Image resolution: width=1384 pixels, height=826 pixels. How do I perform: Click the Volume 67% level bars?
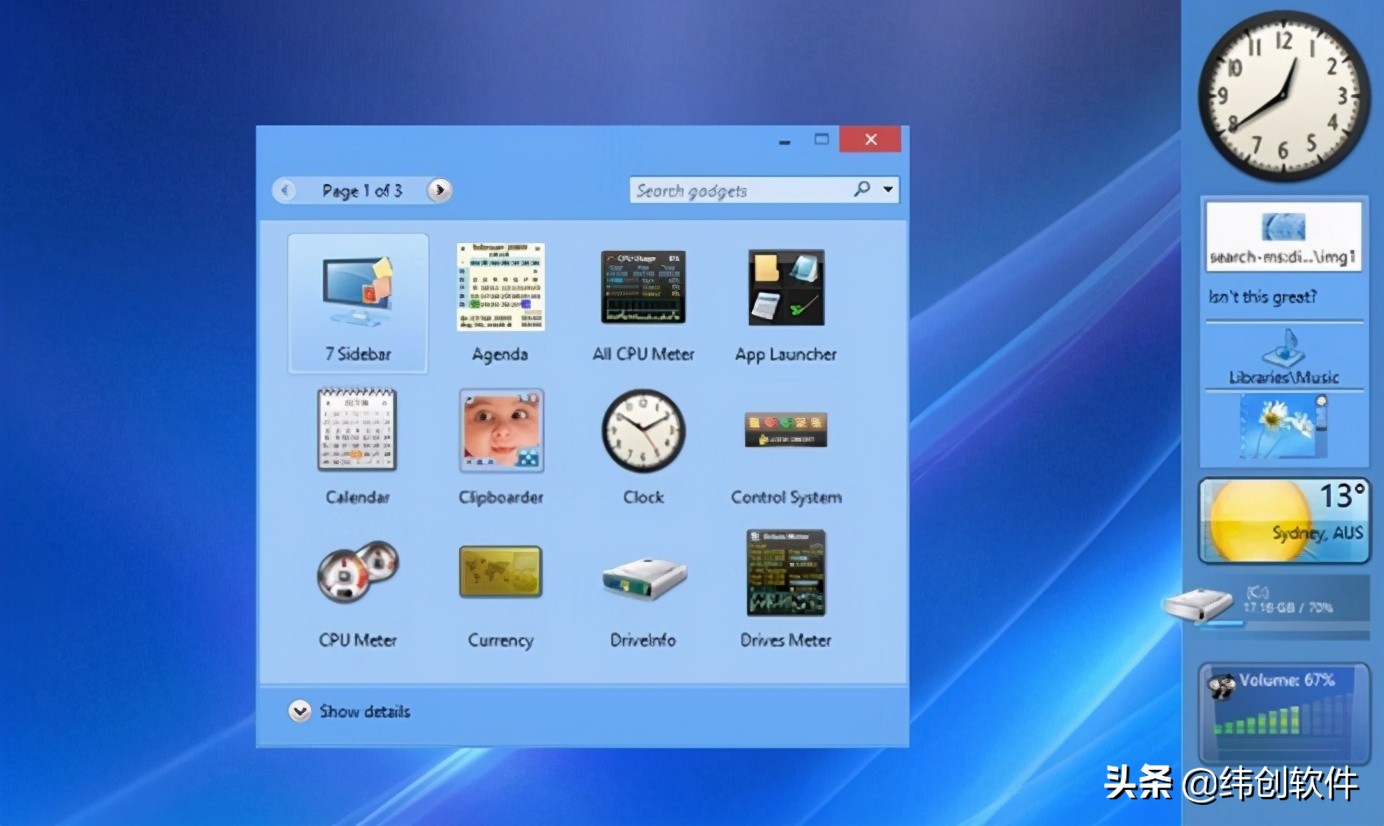click(1282, 715)
